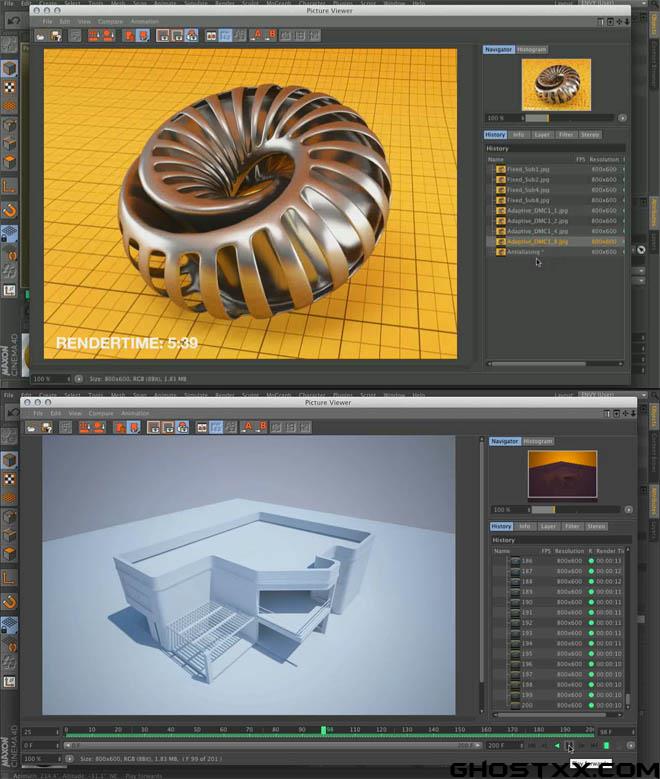Screen dimensions: 660x779
Task: Open Compare menu in torus Picture Viewer
Action: 110,22
